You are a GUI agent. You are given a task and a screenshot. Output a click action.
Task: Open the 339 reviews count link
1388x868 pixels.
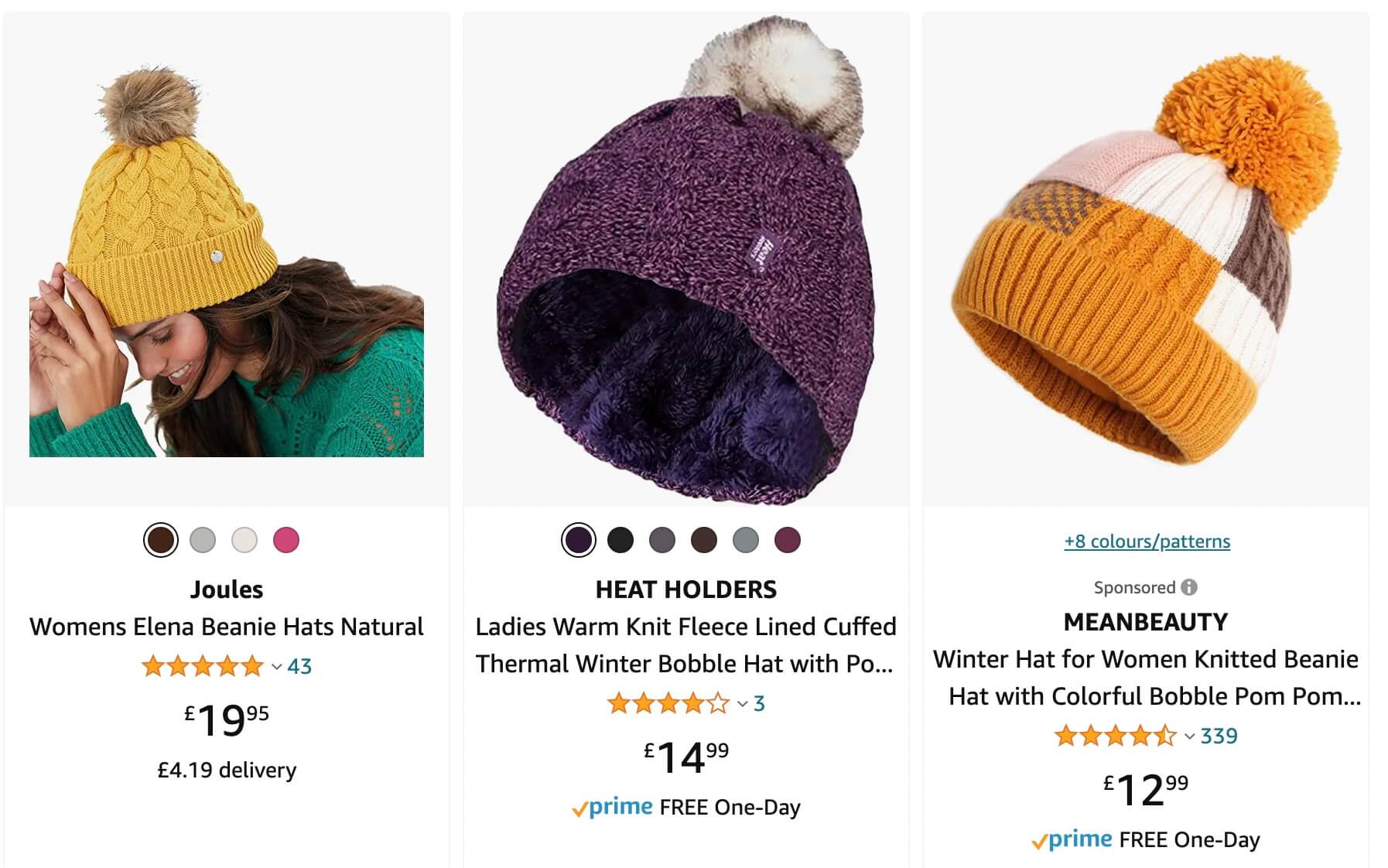pos(1219,736)
